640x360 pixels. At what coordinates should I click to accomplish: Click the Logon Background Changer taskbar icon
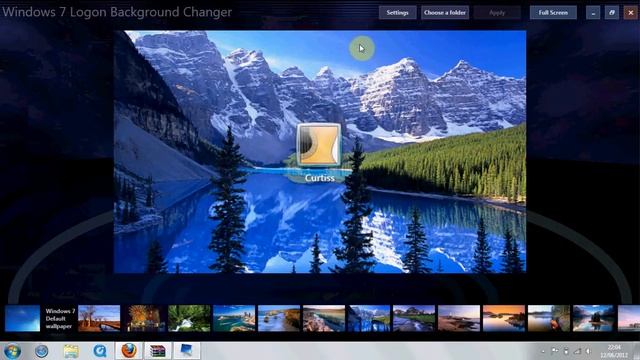pyautogui.click(x=187, y=351)
